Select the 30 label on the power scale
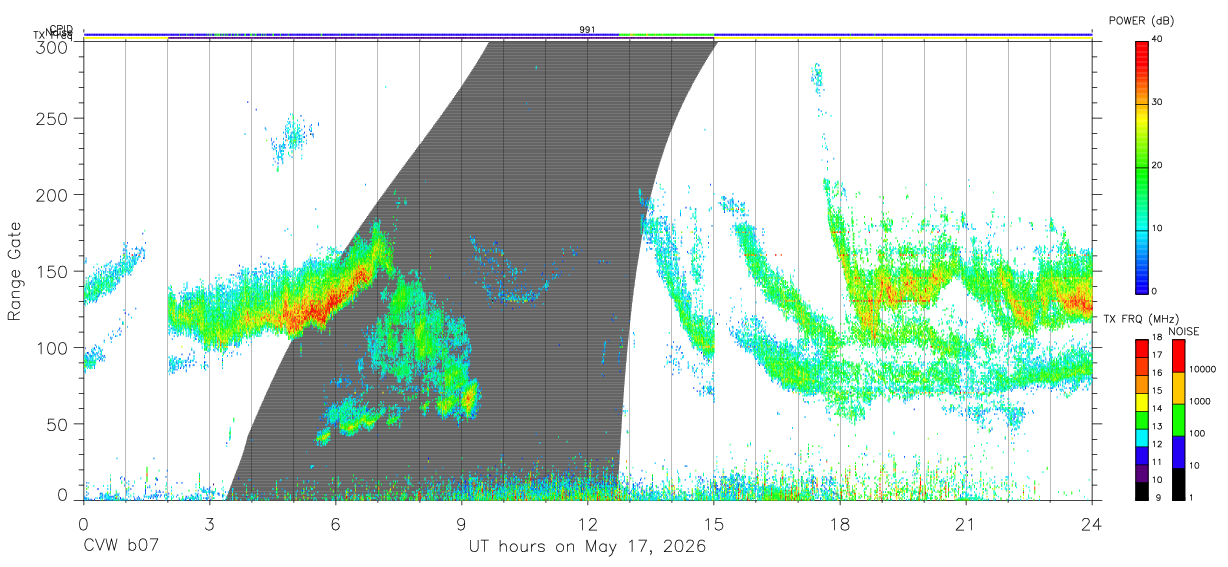 click(x=1157, y=102)
